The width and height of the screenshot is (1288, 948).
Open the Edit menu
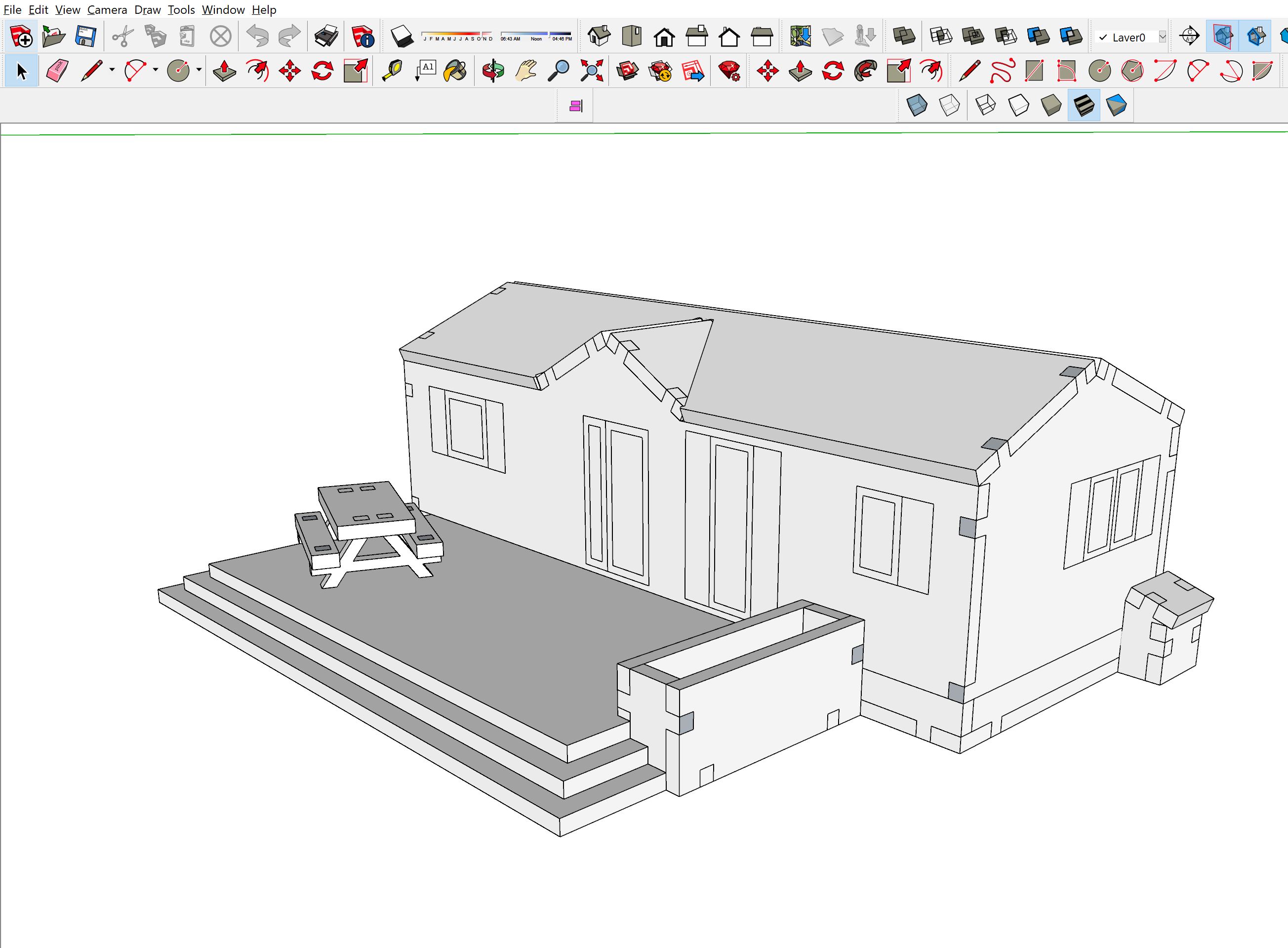tap(38, 10)
